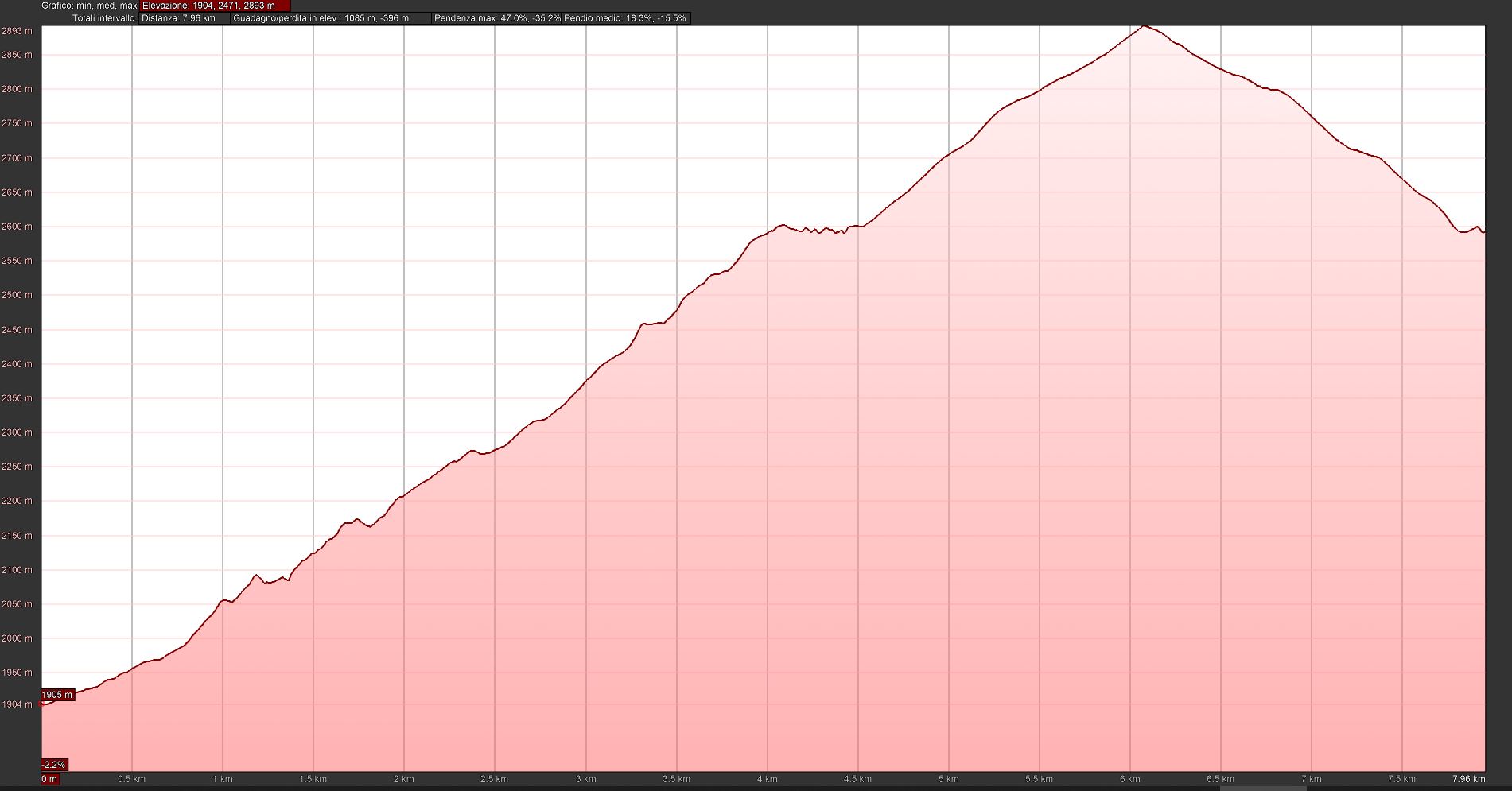Click the 6 km tick on distance axis
The height and width of the screenshot is (791, 1512).
tap(1129, 779)
